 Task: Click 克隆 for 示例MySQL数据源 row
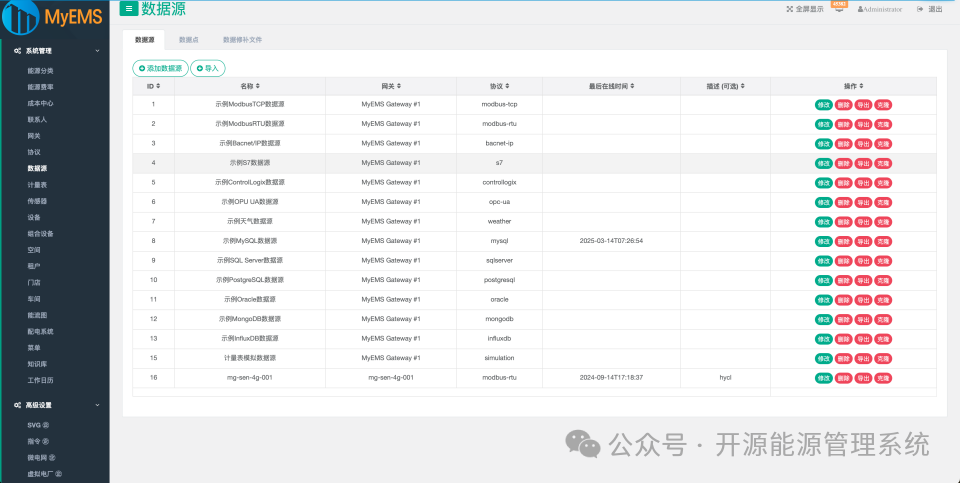tap(882, 241)
